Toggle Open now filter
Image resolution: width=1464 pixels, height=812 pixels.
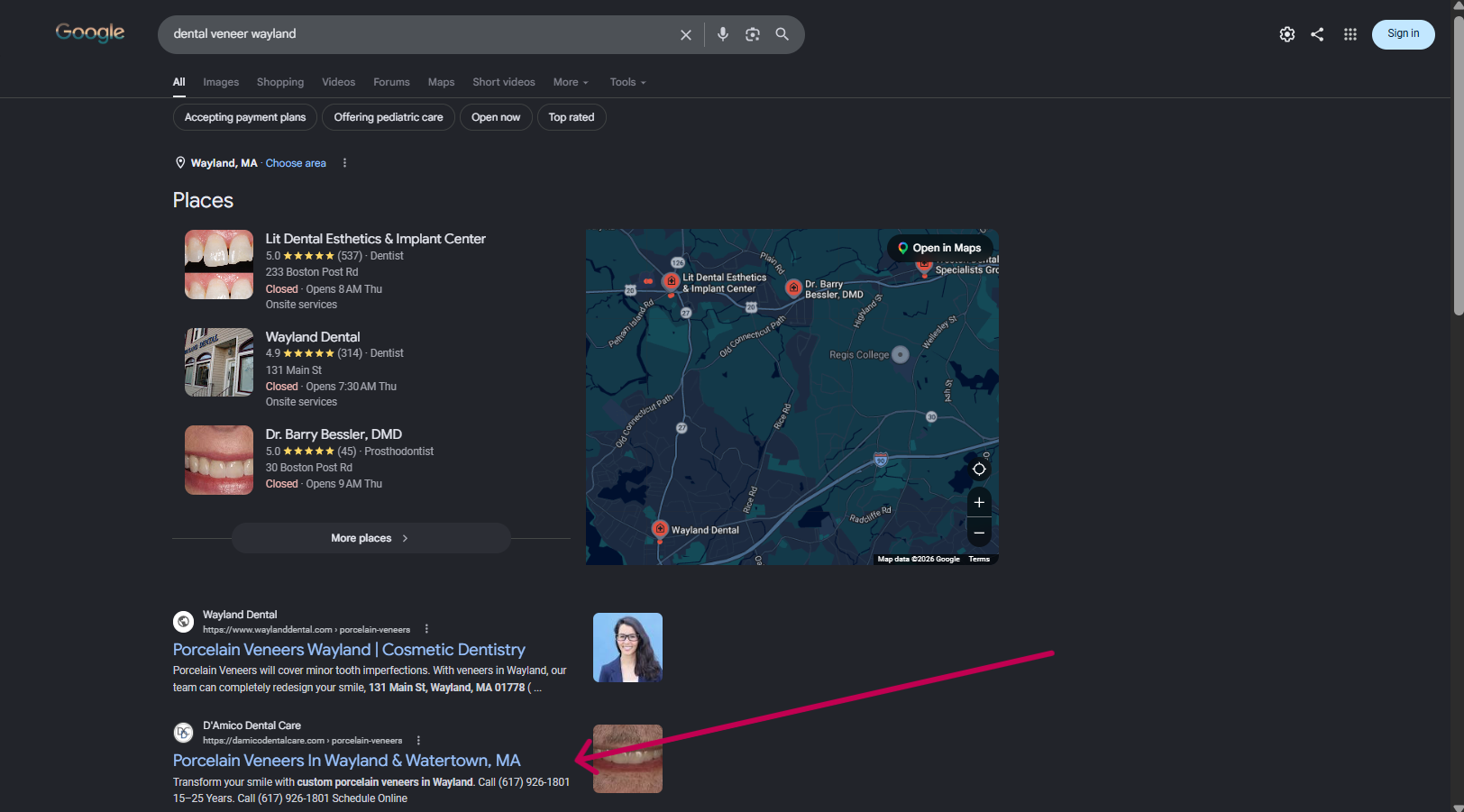496,117
